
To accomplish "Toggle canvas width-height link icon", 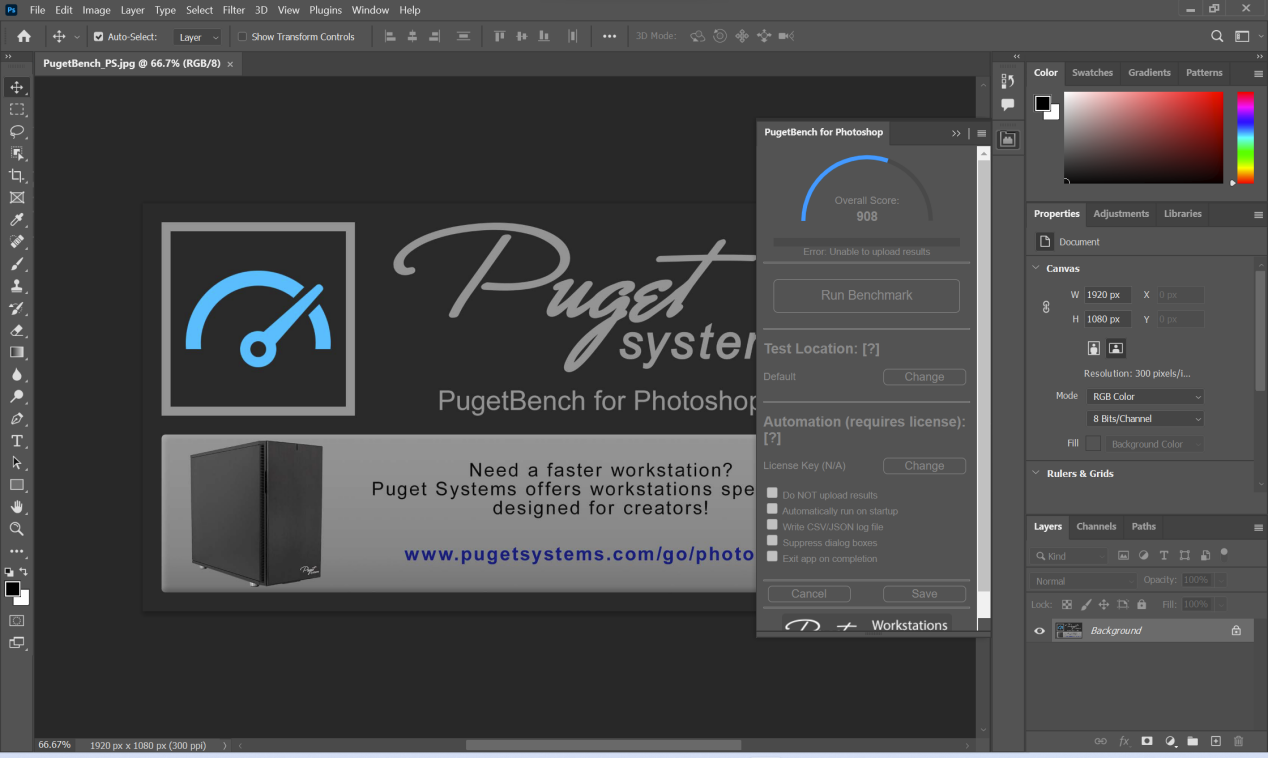I will (1046, 307).
